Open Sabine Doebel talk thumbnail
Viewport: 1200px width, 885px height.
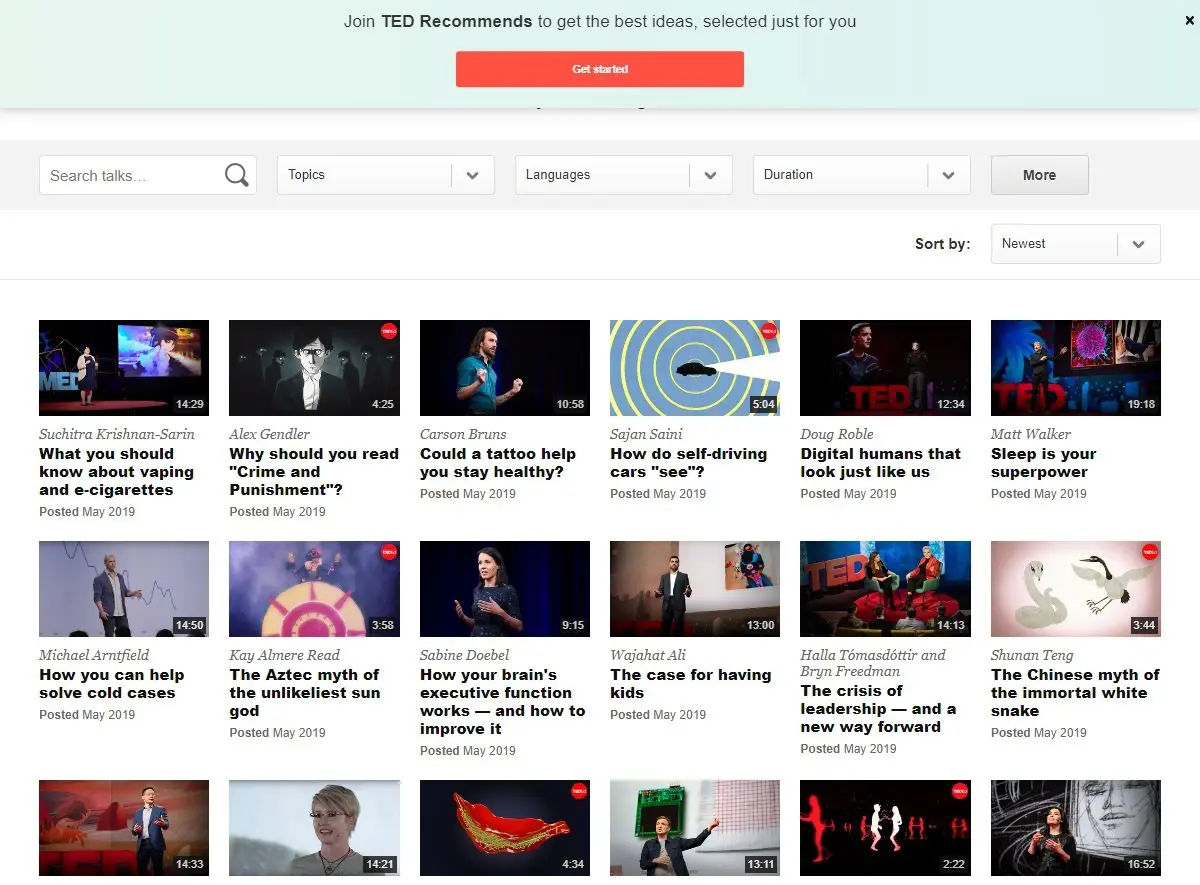[505, 589]
